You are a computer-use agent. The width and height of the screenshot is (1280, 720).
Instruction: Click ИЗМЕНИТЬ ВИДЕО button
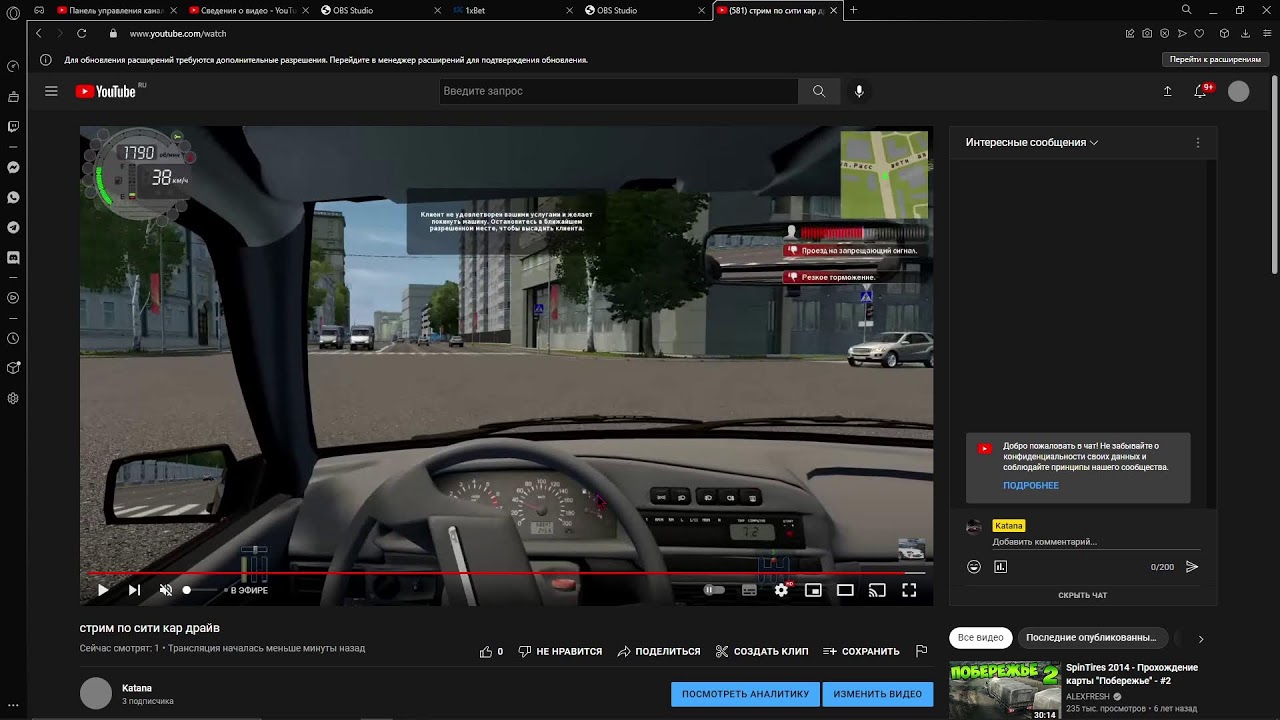878,694
